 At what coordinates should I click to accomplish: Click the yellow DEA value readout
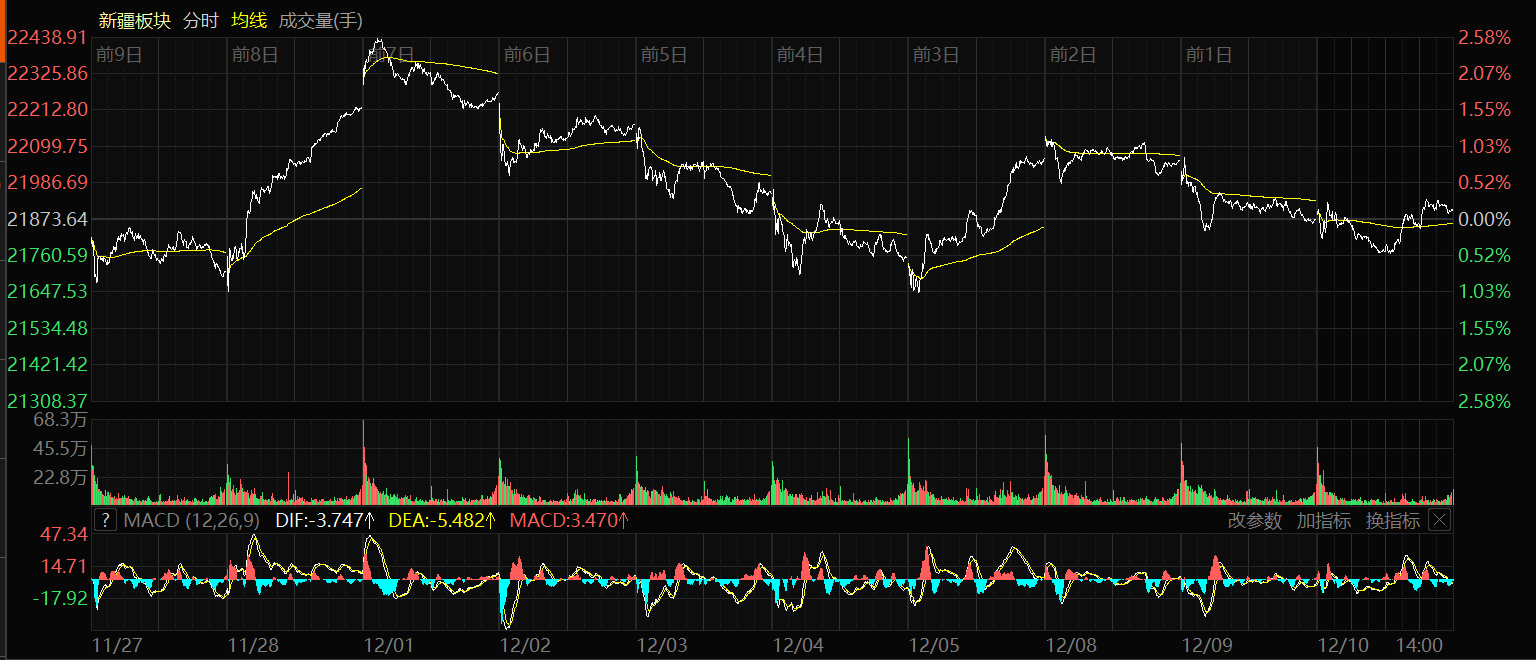pos(441,520)
